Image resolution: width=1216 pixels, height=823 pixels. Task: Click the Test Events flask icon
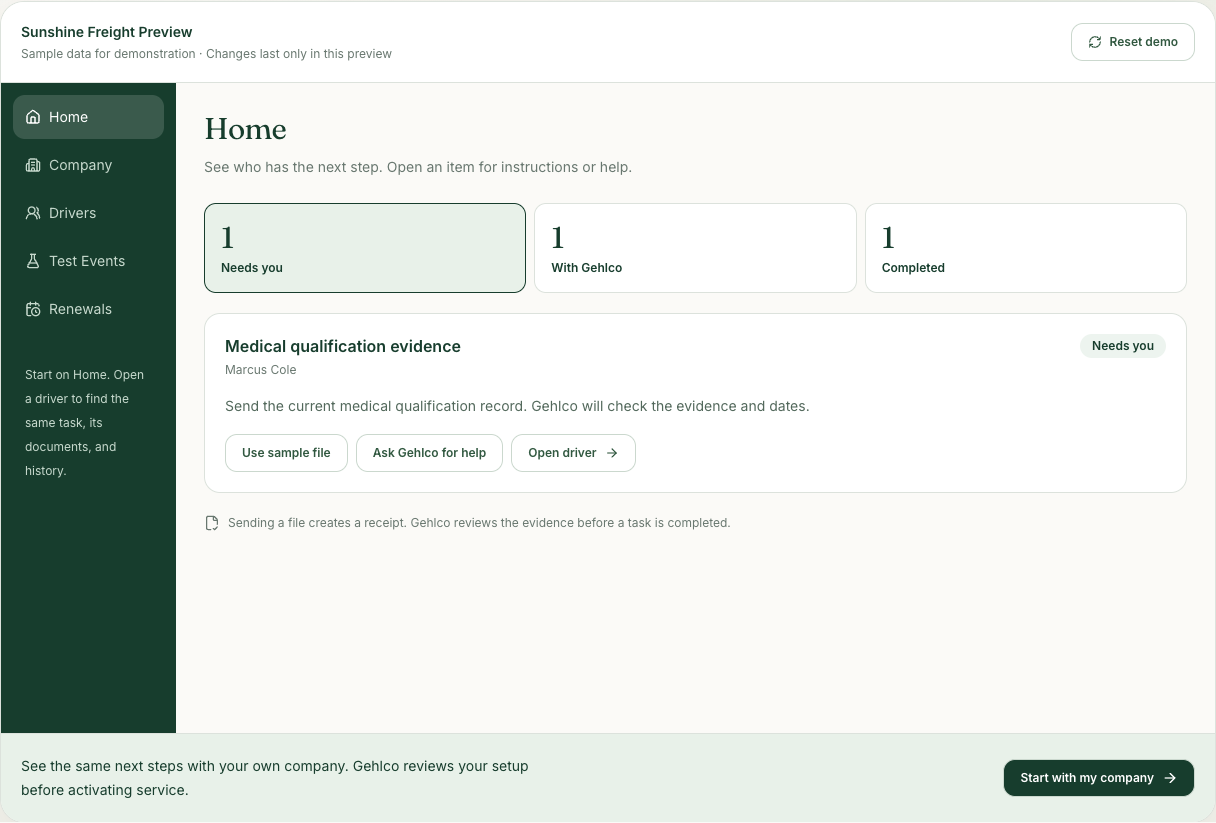pos(33,261)
